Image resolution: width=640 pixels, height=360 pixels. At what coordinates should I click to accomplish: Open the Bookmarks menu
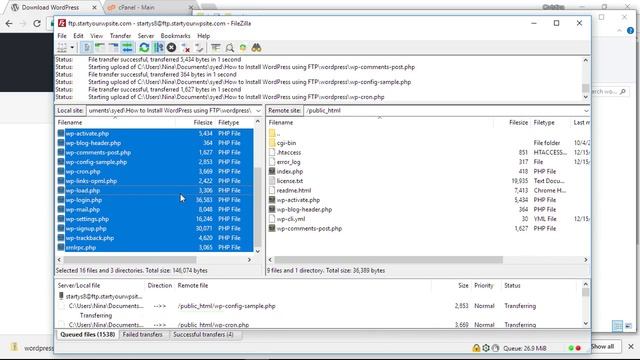(176, 36)
